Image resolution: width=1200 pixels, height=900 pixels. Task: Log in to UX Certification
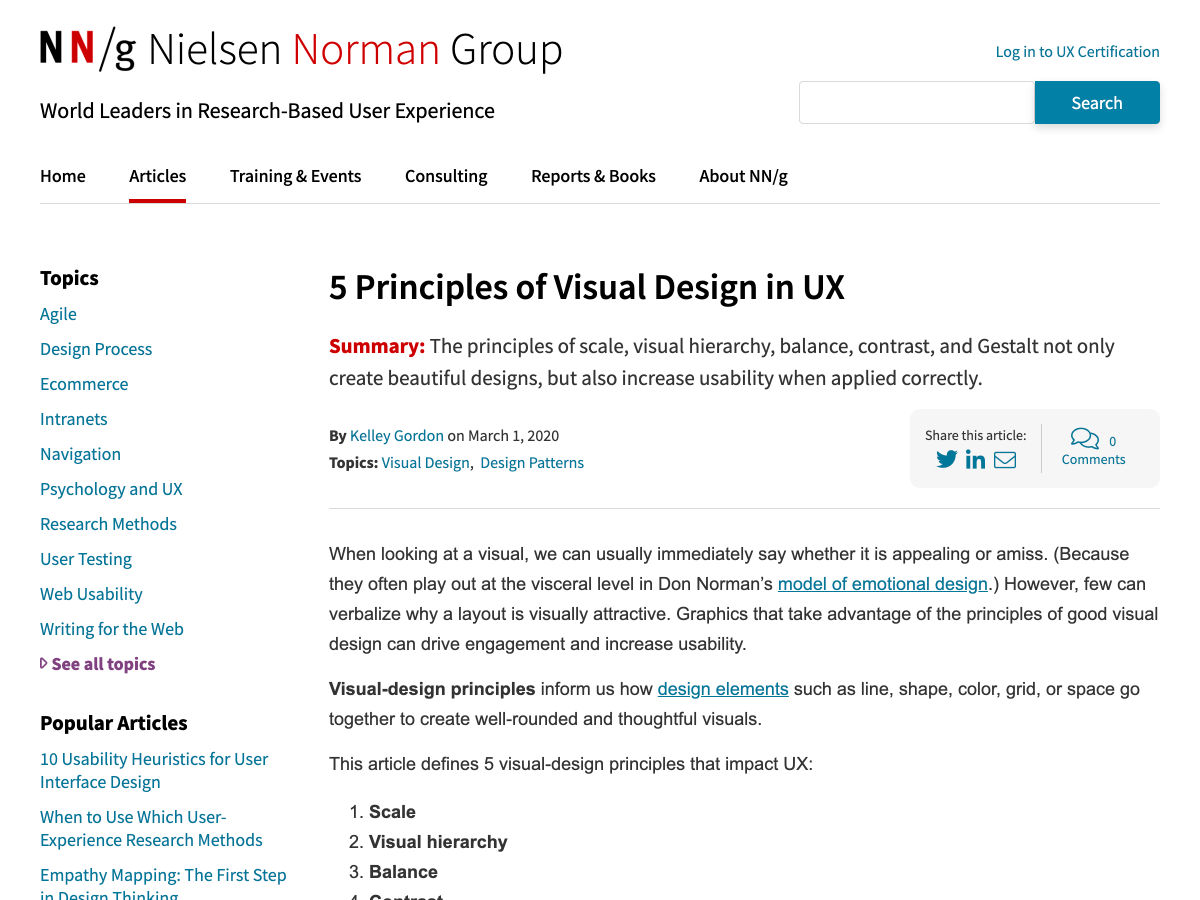pos(1077,52)
